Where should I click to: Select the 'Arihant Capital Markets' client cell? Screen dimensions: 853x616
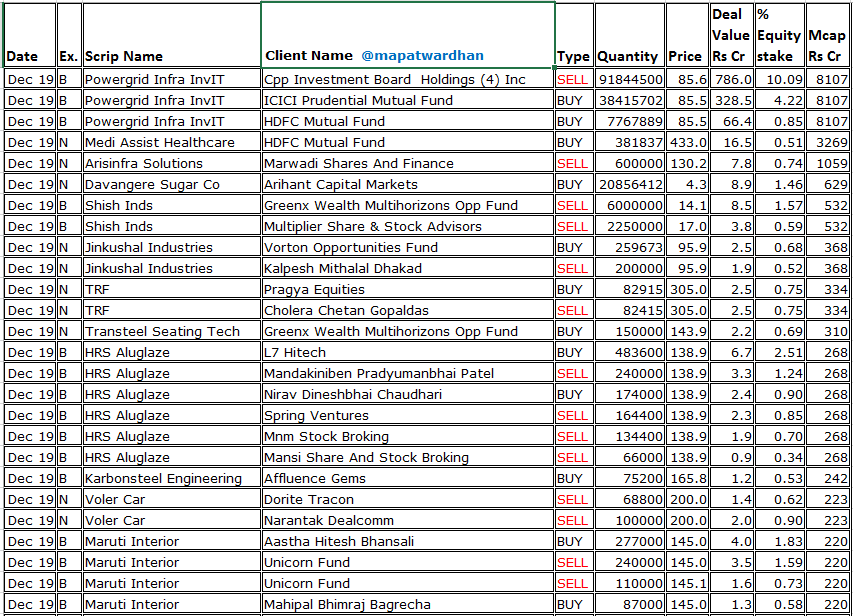click(x=407, y=184)
